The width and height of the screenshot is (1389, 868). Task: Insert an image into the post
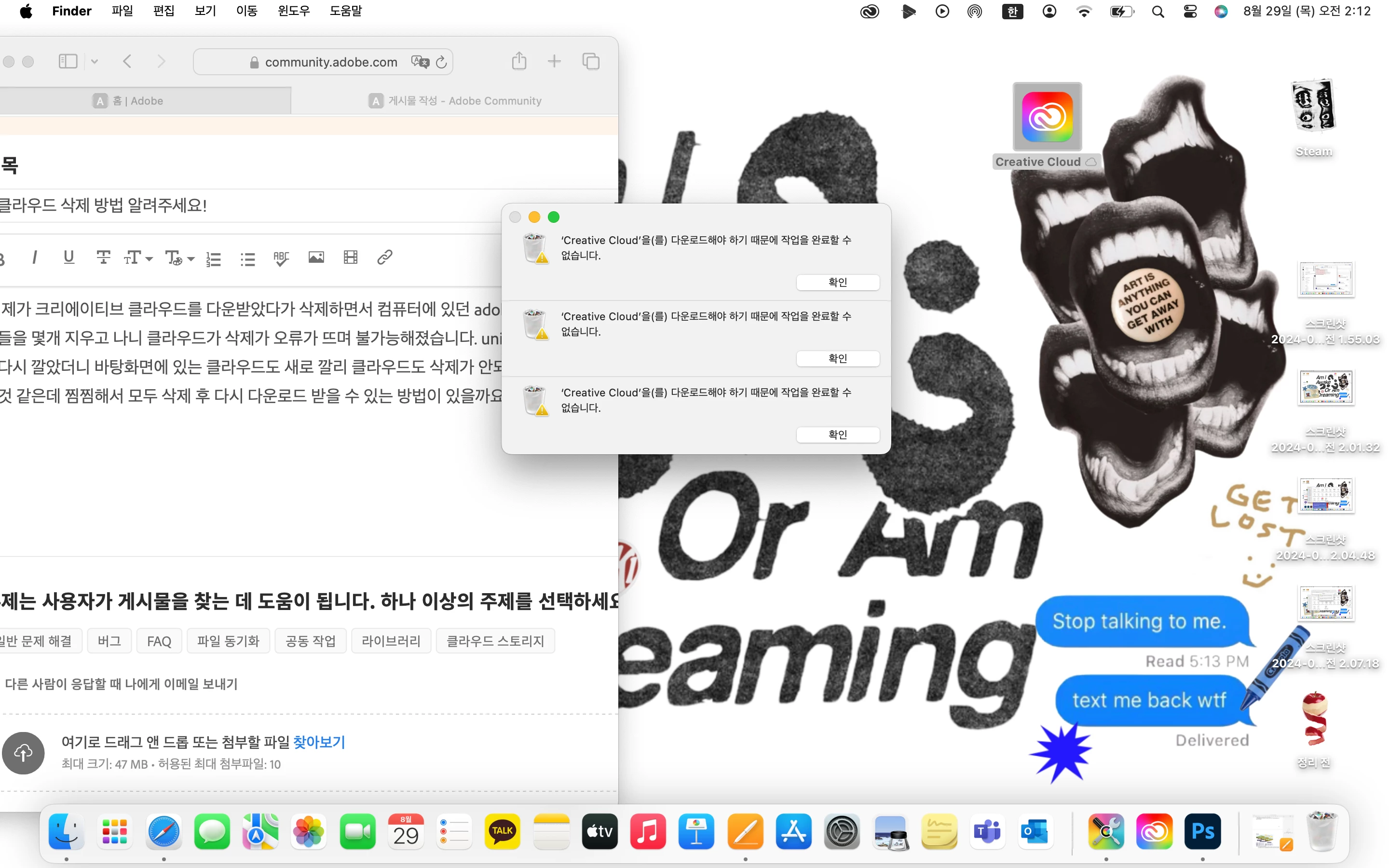(x=316, y=258)
